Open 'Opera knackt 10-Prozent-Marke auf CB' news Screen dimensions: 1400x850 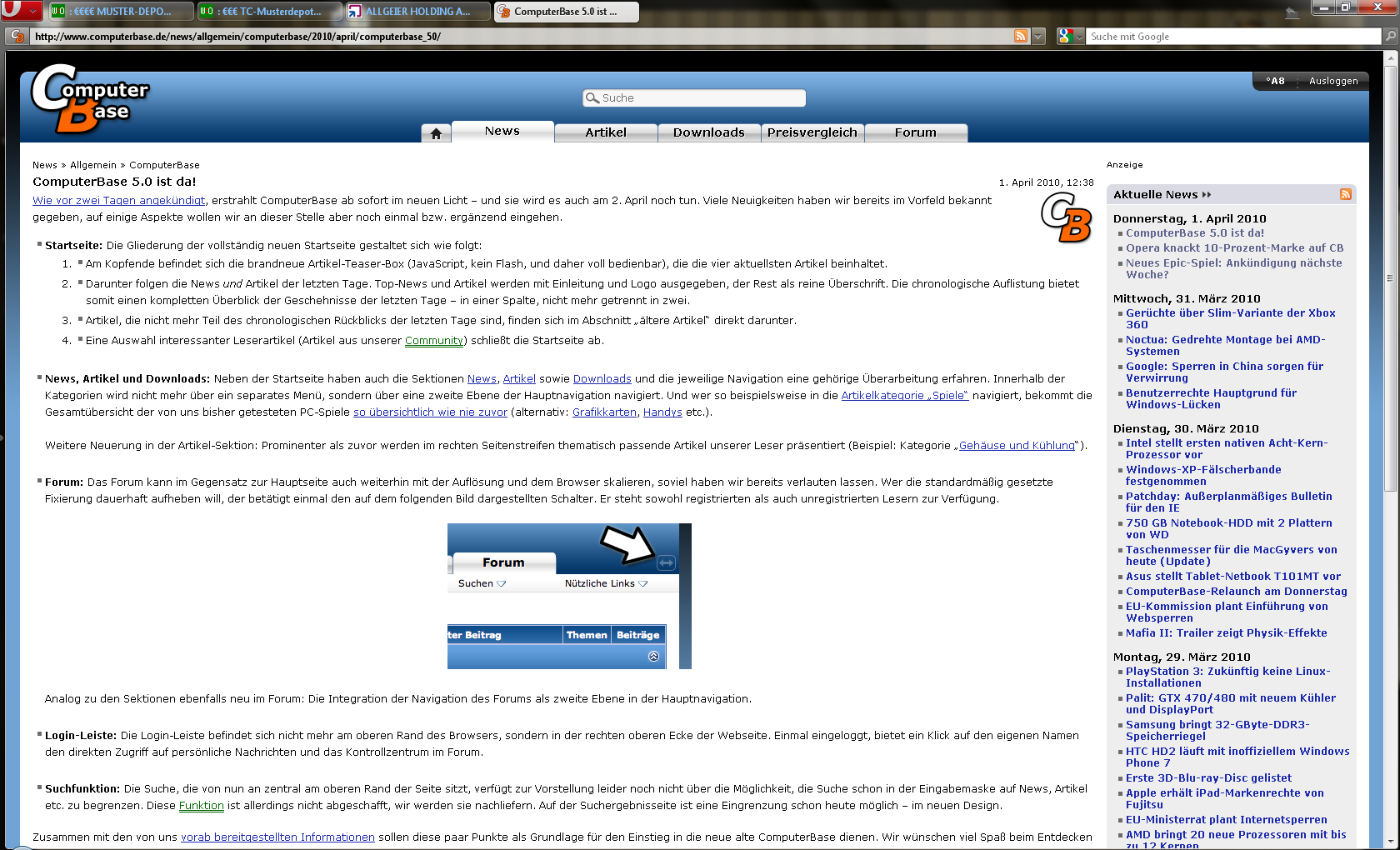click(1234, 248)
